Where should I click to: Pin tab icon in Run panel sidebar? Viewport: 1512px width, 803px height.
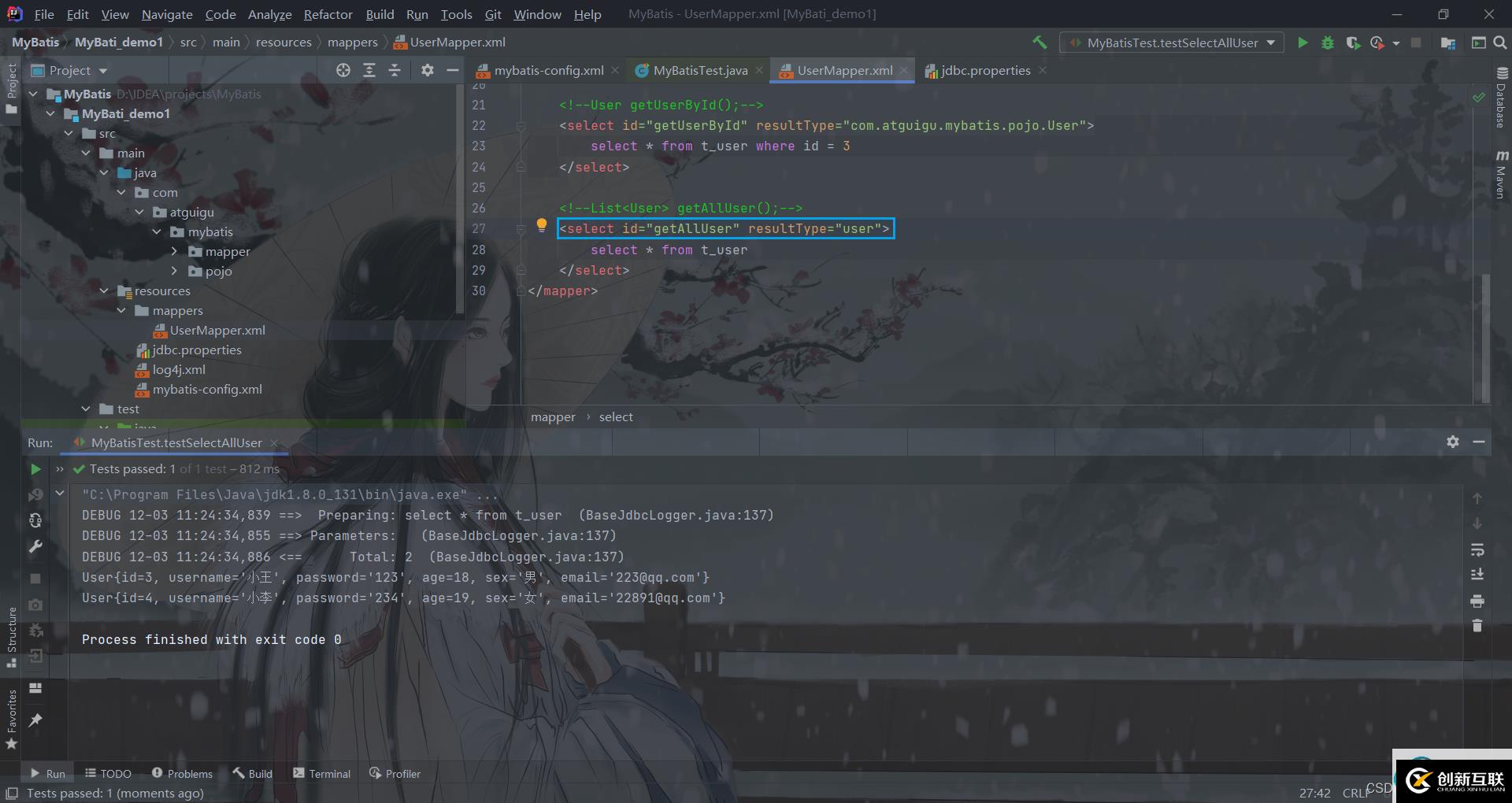pyautogui.click(x=35, y=720)
